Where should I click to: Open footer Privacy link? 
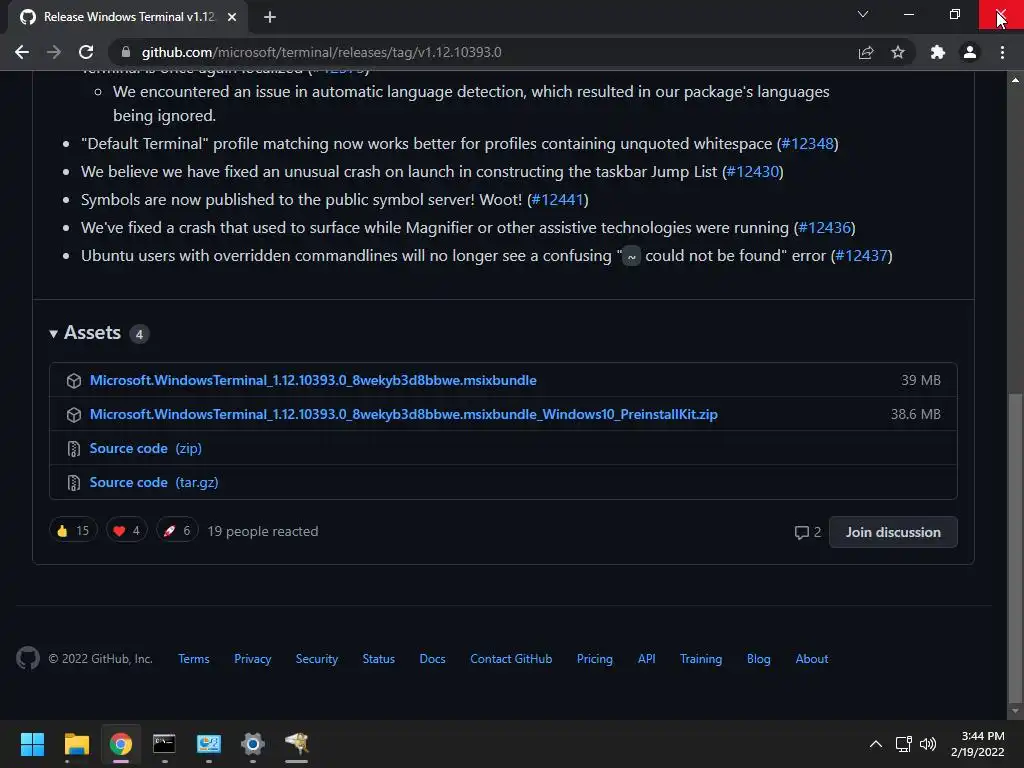(253, 659)
